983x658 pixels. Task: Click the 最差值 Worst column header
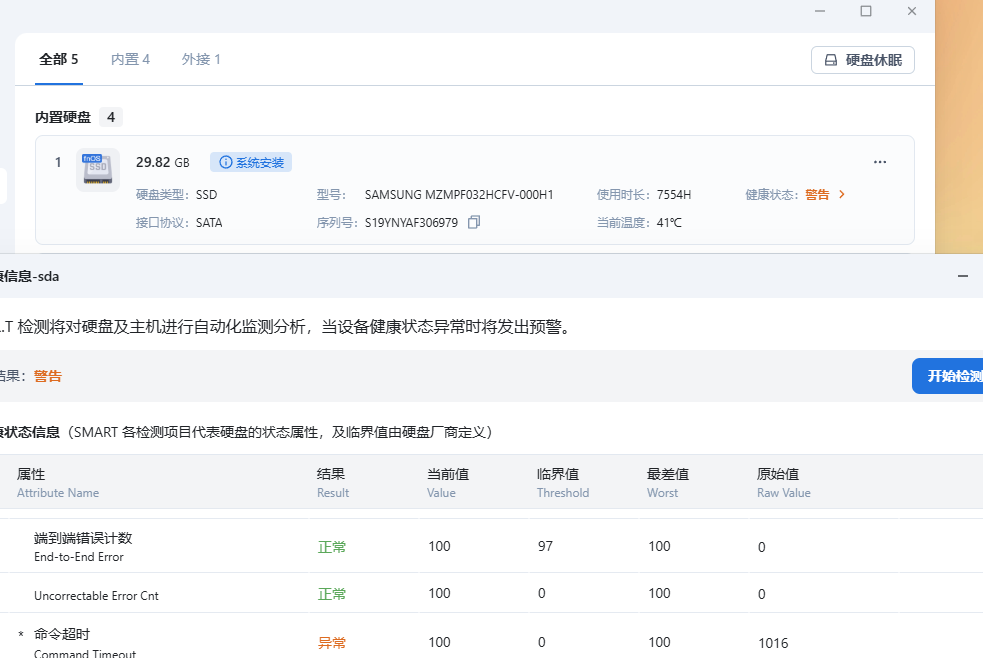(x=668, y=483)
